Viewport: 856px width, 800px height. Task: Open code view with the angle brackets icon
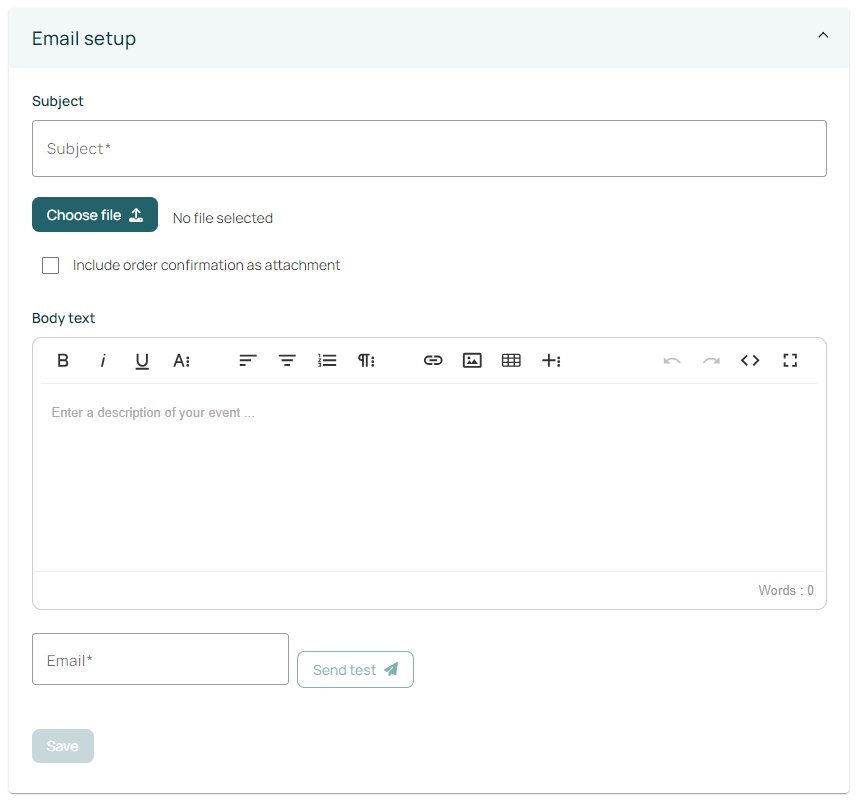pos(750,361)
